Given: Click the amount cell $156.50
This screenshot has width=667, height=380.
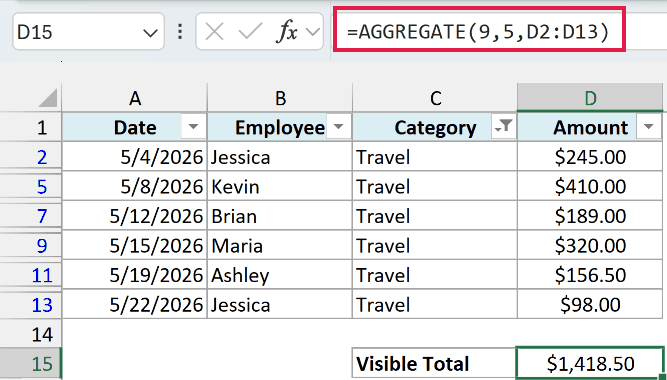Looking at the screenshot, I should (x=590, y=275).
